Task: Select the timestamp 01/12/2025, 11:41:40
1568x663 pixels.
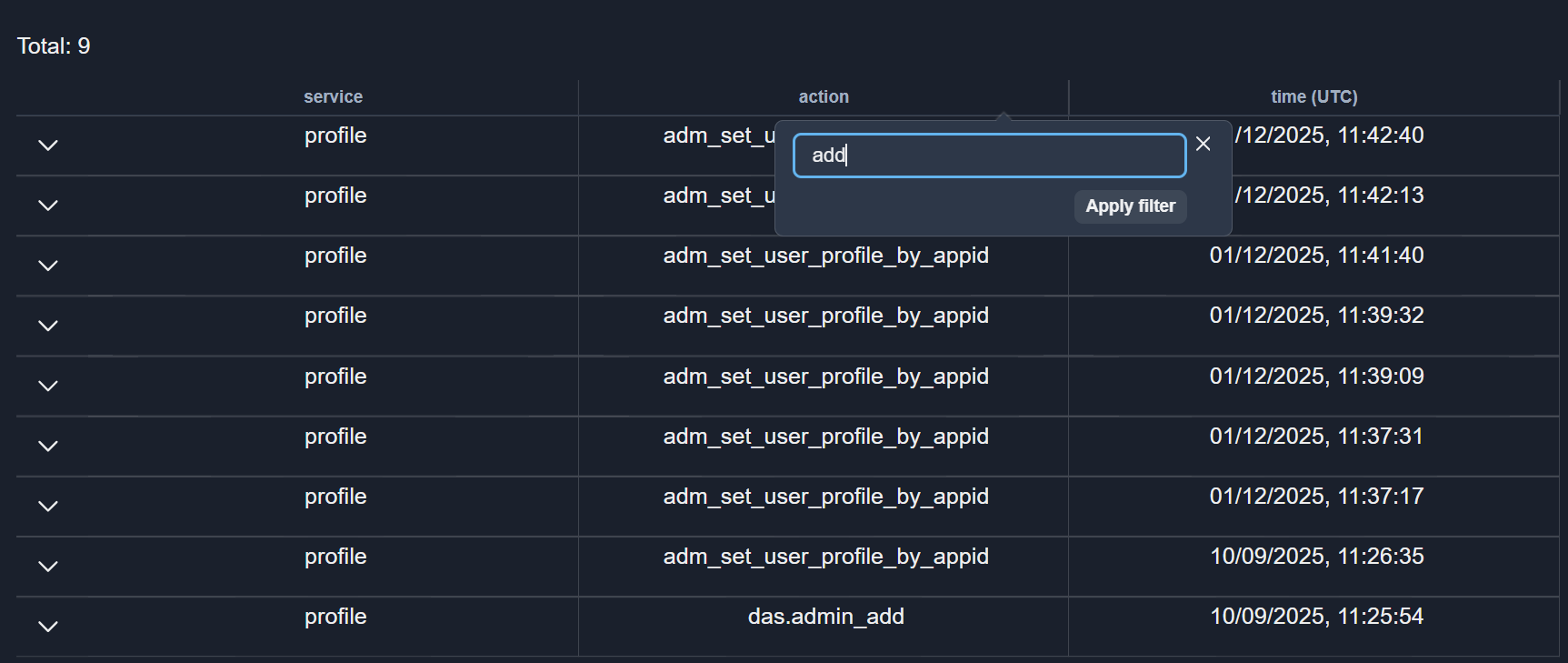Action: [1316, 256]
